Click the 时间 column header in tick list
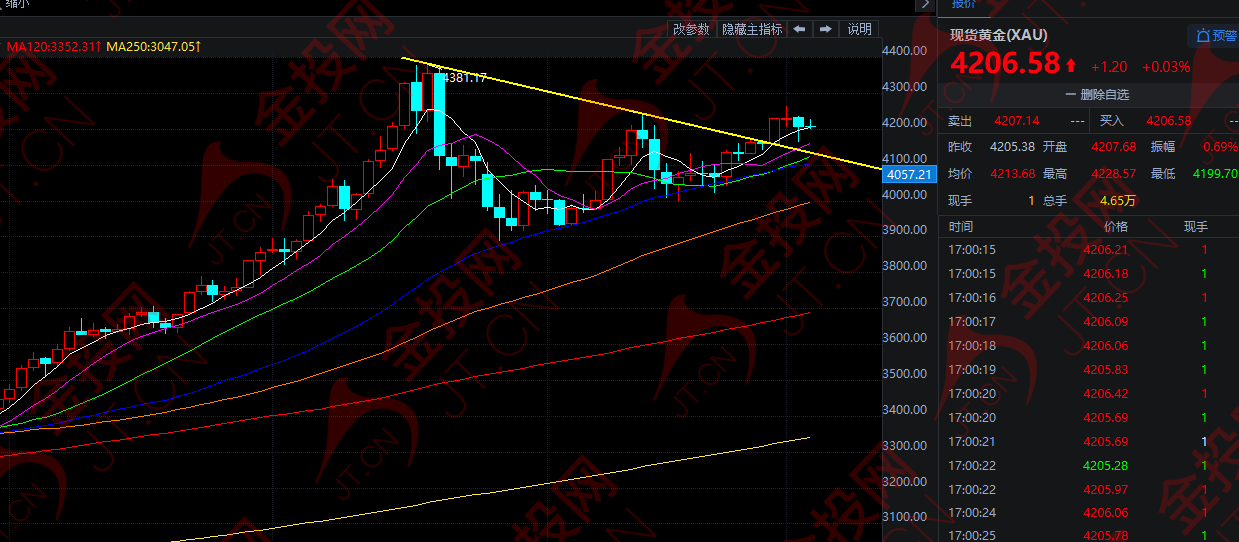This screenshot has height=542, width=1239. [x=960, y=227]
